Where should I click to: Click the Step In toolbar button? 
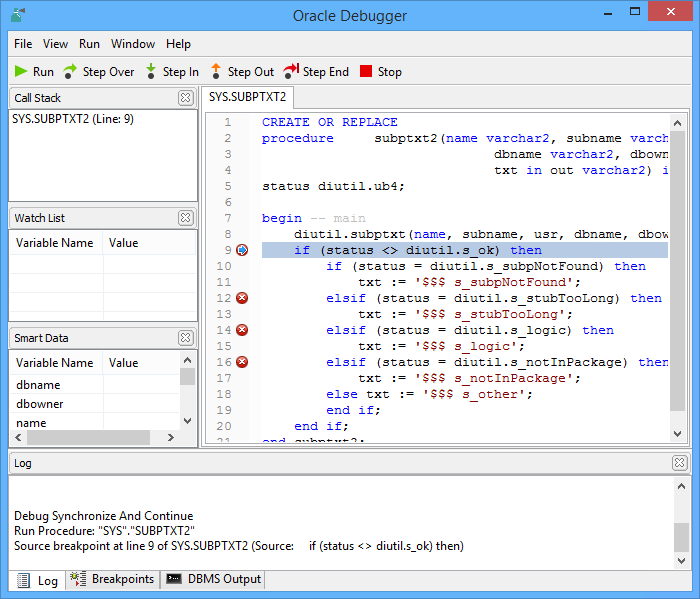[172, 71]
